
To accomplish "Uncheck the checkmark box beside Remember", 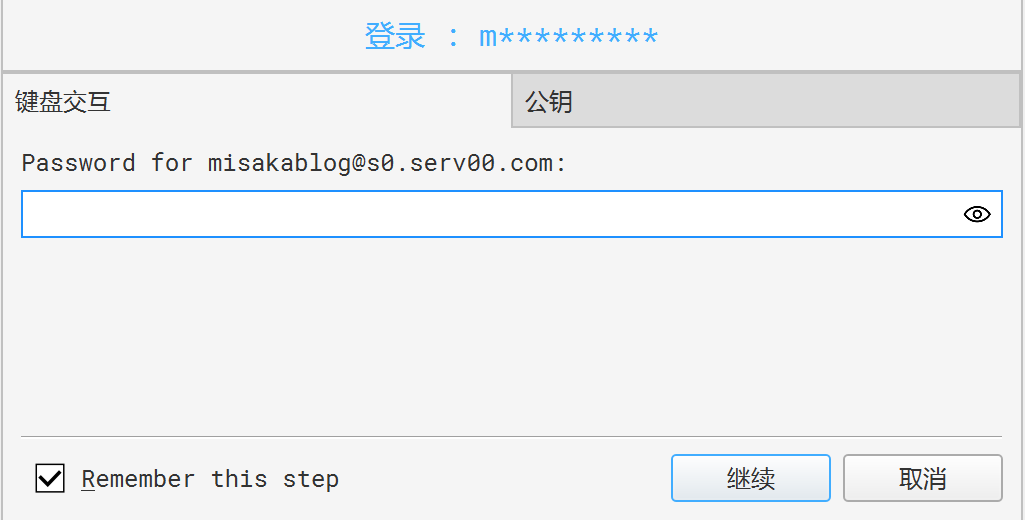I will (50, 479).
